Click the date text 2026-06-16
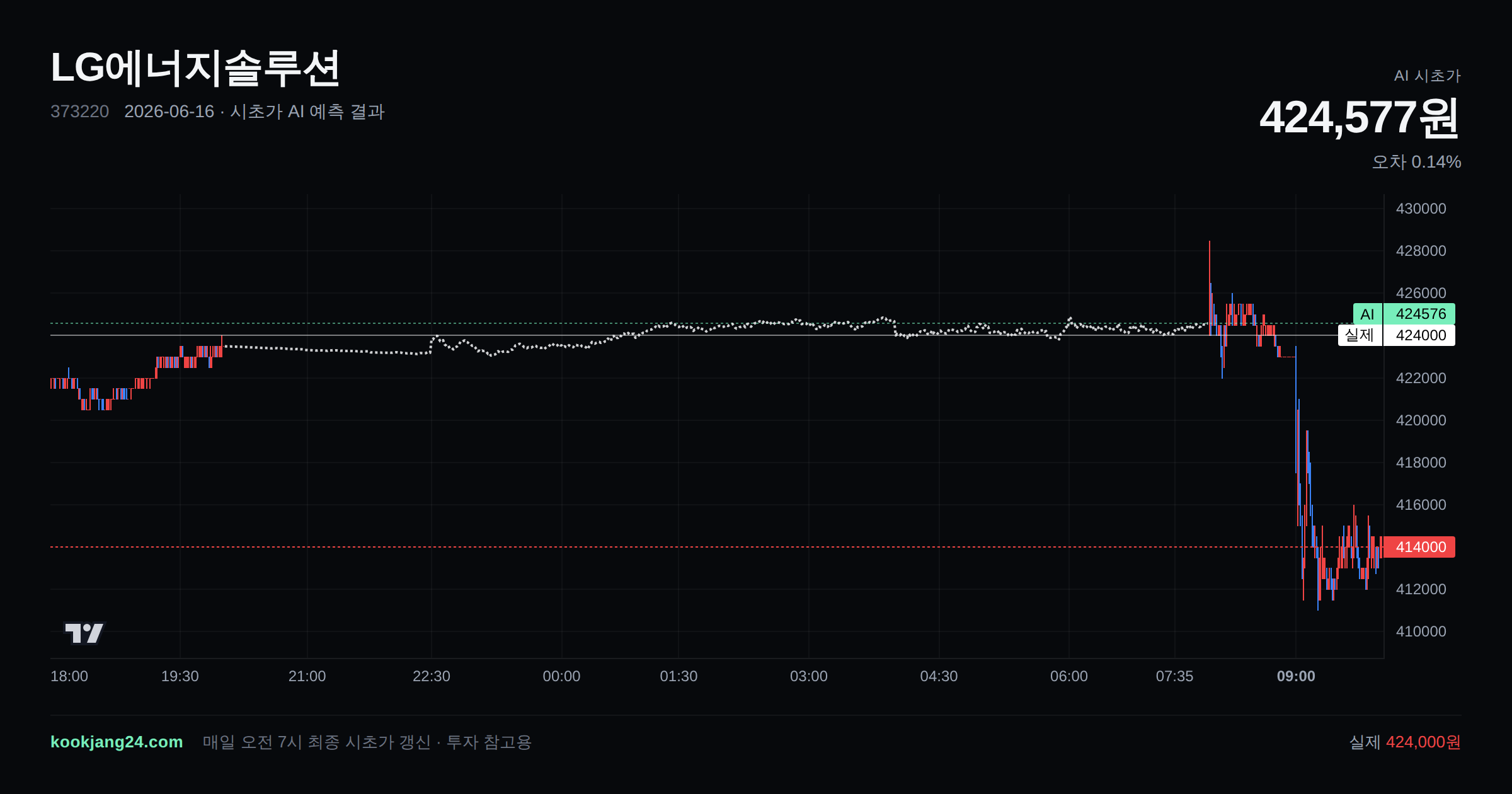The image size is (1512, 794). 169,112
